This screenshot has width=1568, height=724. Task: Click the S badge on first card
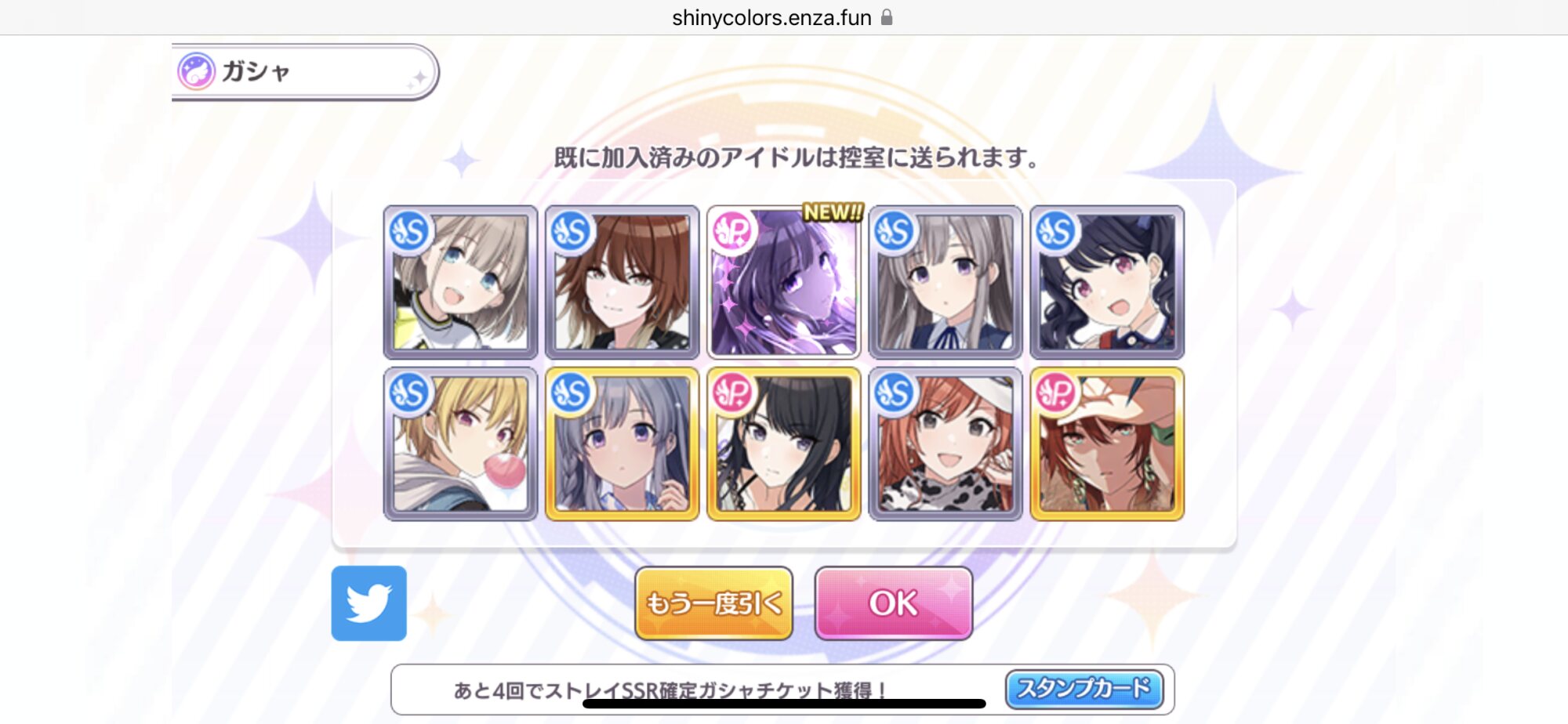click(409, 231)
